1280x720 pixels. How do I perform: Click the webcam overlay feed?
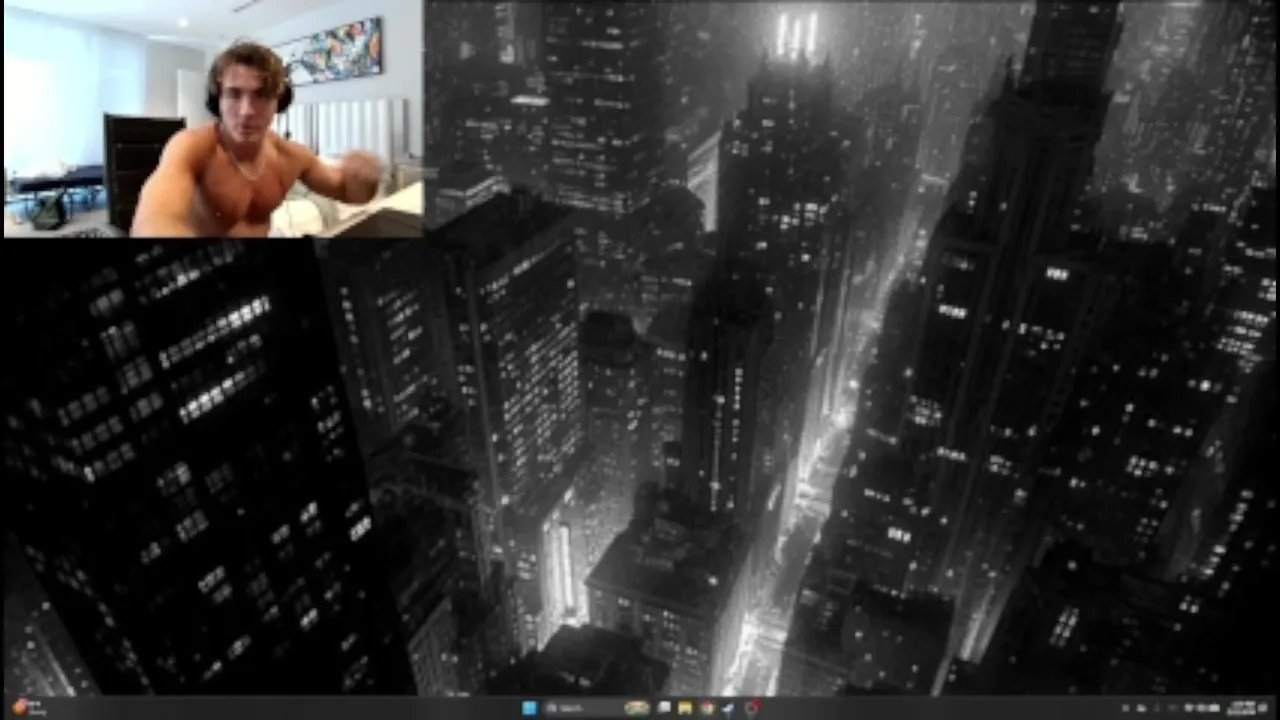click(x=213, y=118)
